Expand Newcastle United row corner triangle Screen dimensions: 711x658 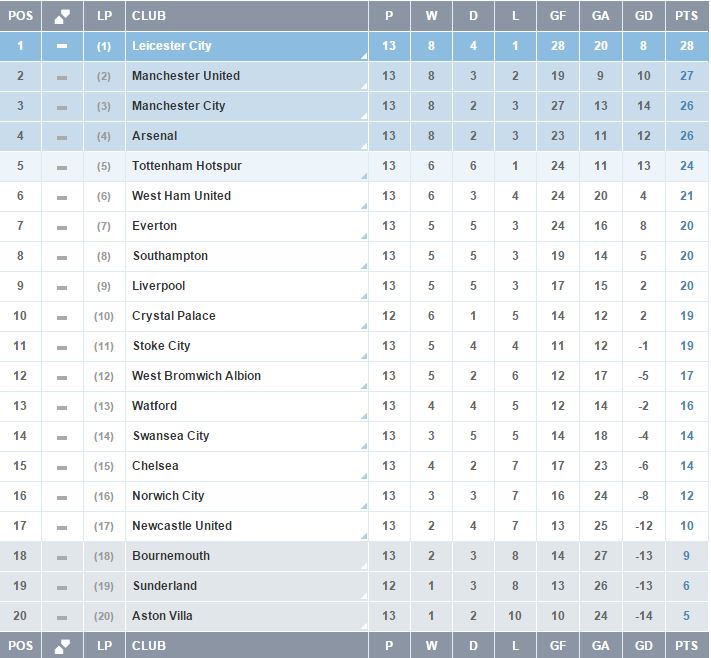coord(364,536)
